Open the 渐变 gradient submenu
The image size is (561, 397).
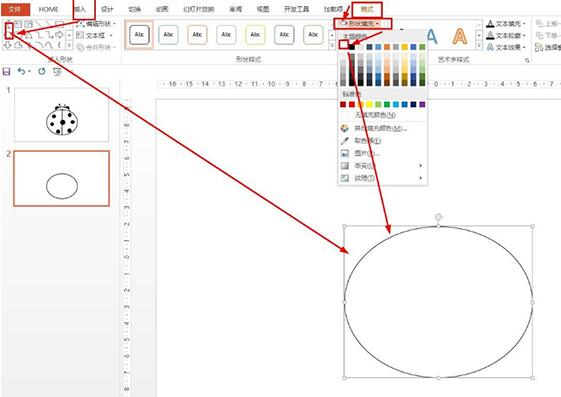(x=382, y=166)
